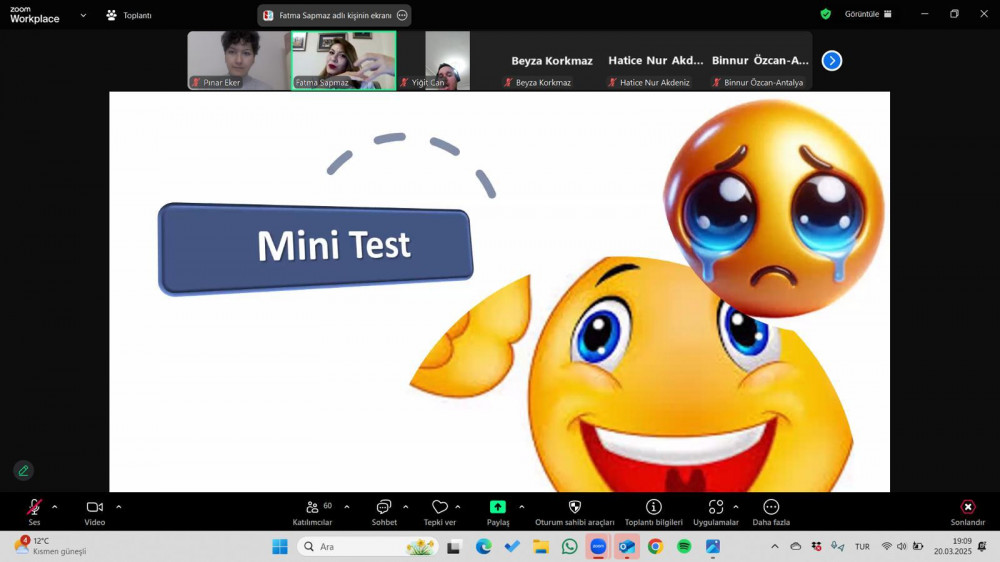Click the taskbar Ara search box
1000x562 pixels.
pyautogui.click(x=367, y=547)
